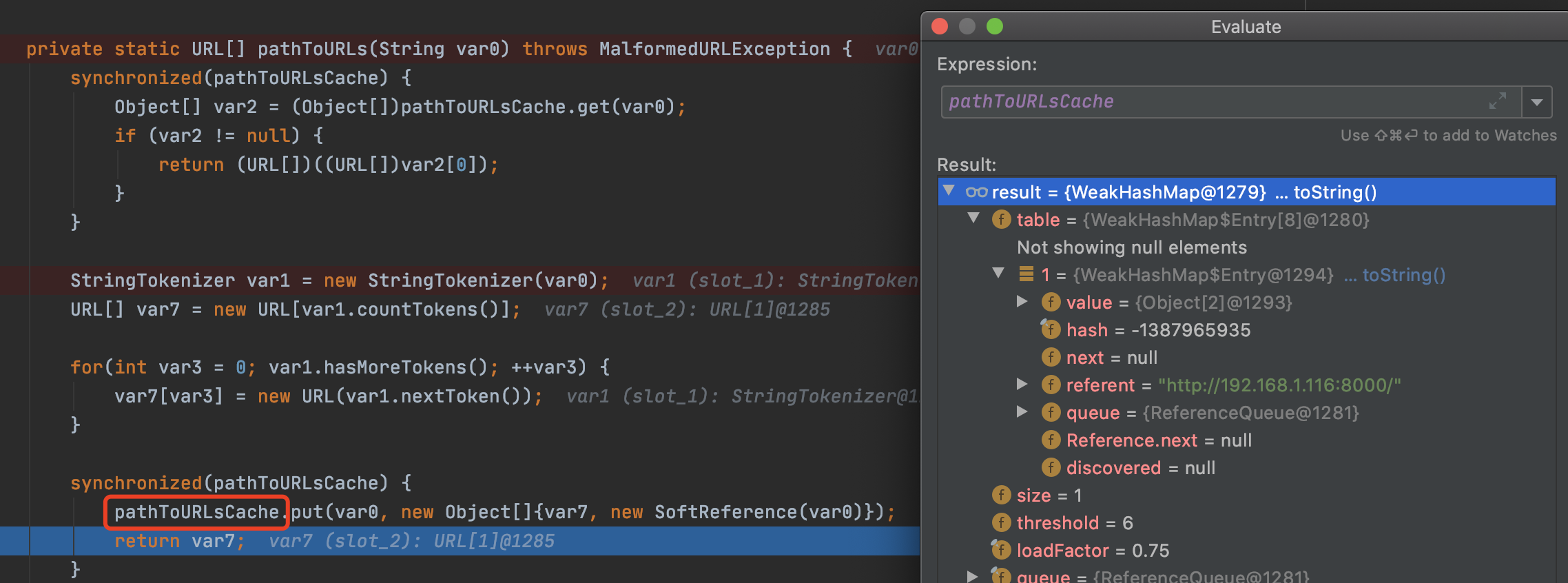
Task: Expand the referent URL string node
Action: (x=1022, y=385)
